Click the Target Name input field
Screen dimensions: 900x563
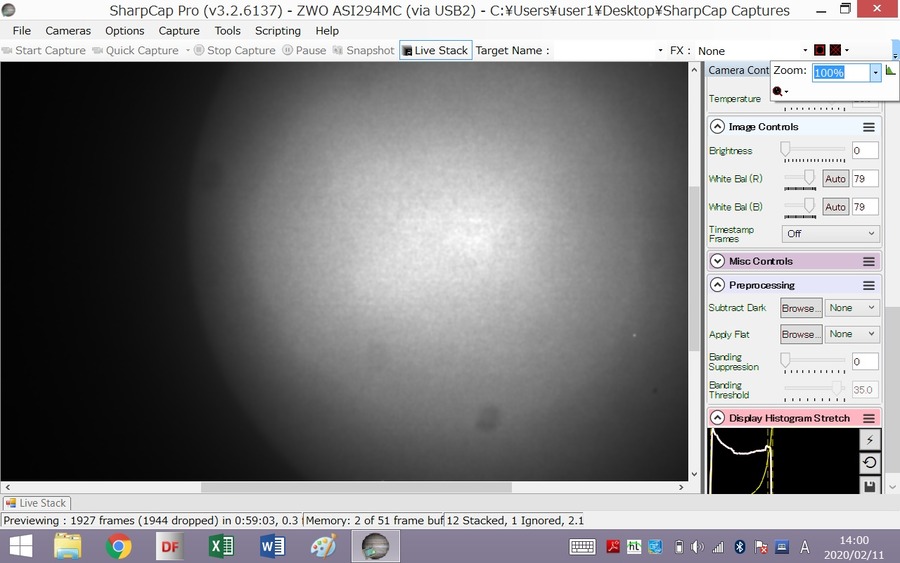click(603, 51)
